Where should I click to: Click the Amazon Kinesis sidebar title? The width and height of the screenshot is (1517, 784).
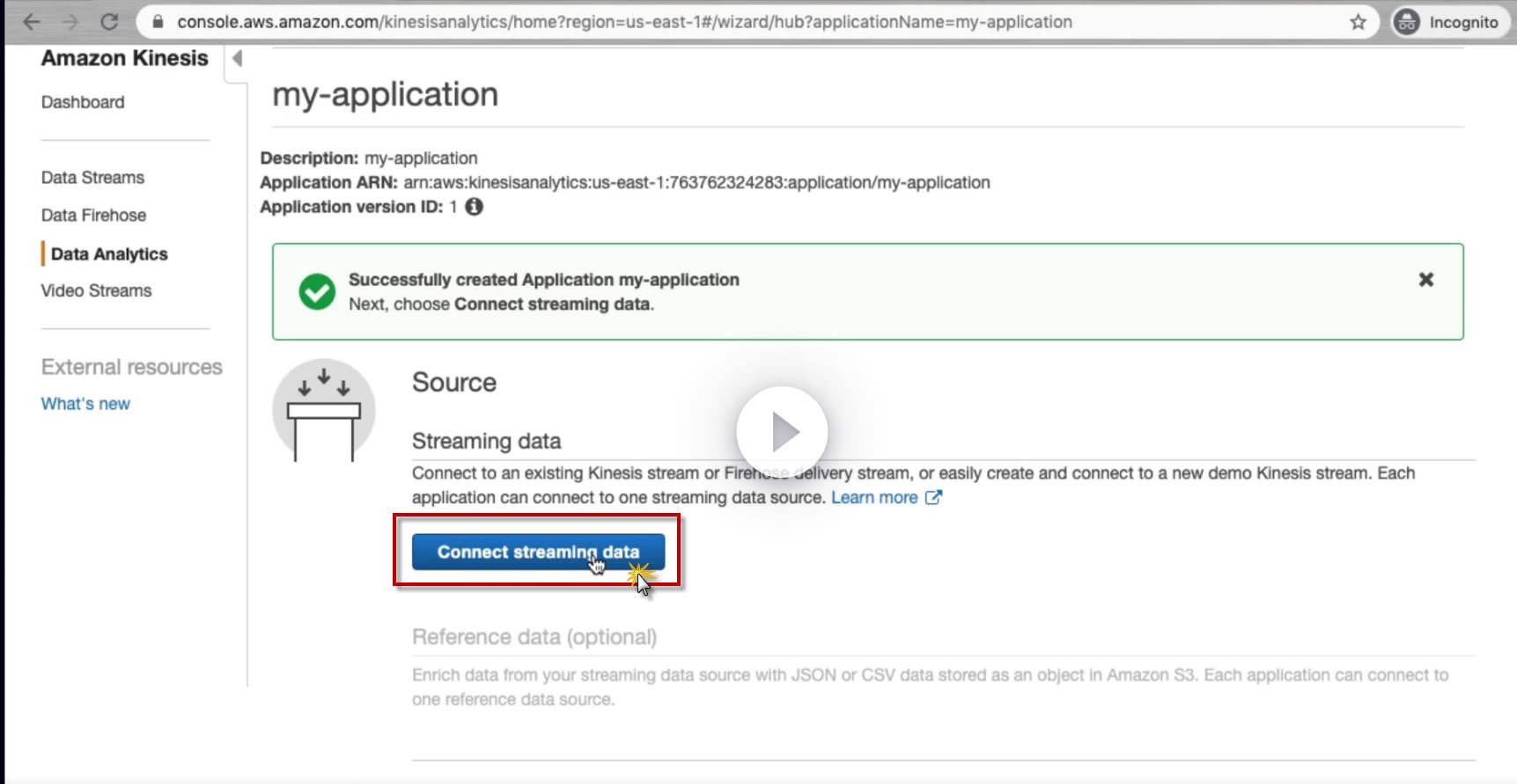point(125,58)
